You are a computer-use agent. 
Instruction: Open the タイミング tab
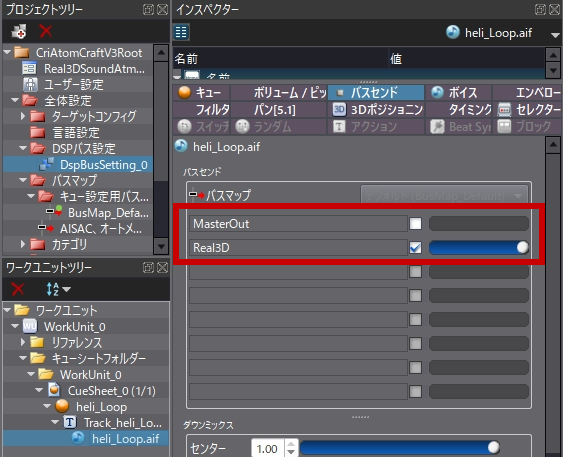click(459, 109)
